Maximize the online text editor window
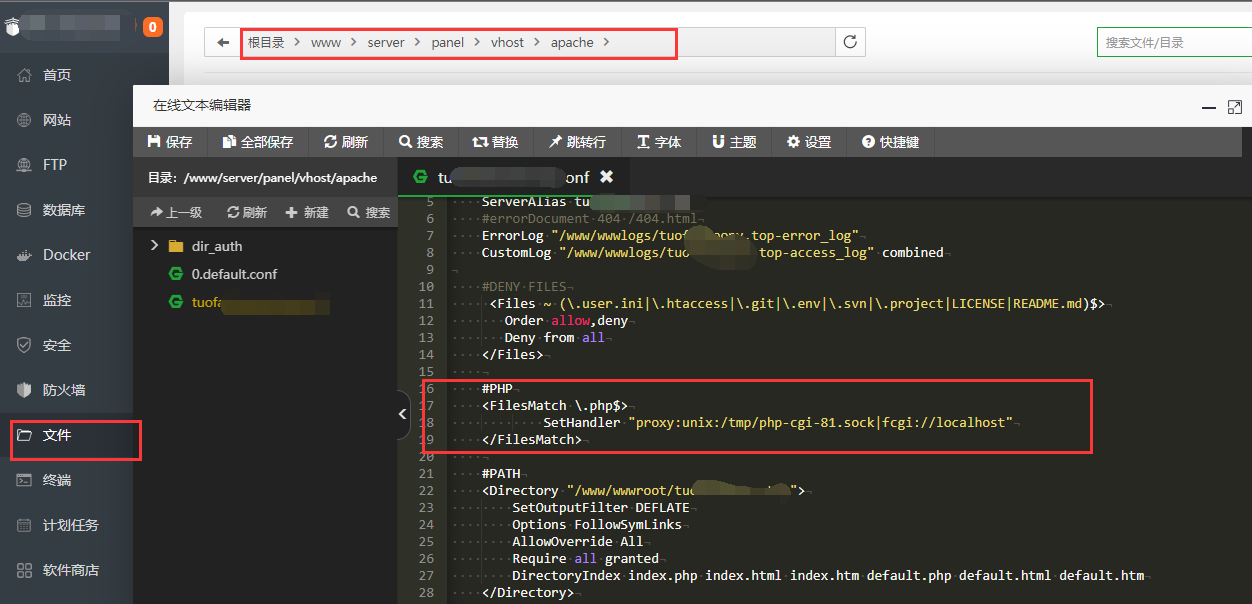Viewport: 1252px width, 604px height. [x=1235, y=107]
